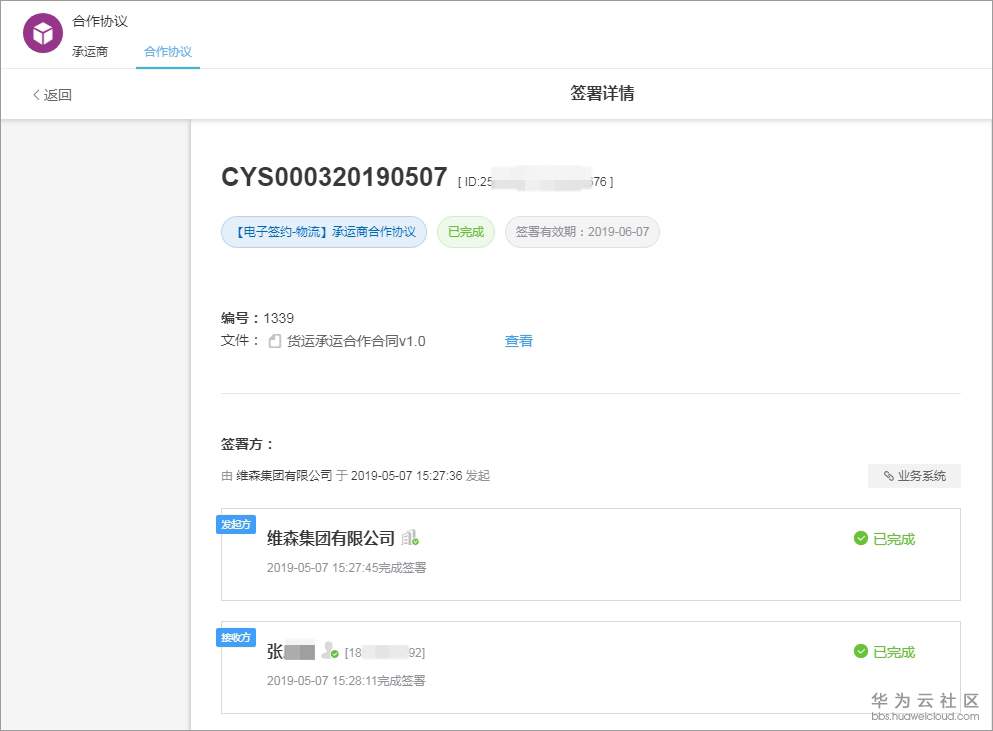The height and width of the screenshot is (731, 993).
Task: Click the 签署详情 page heading
Action: (x=602, y=93)
